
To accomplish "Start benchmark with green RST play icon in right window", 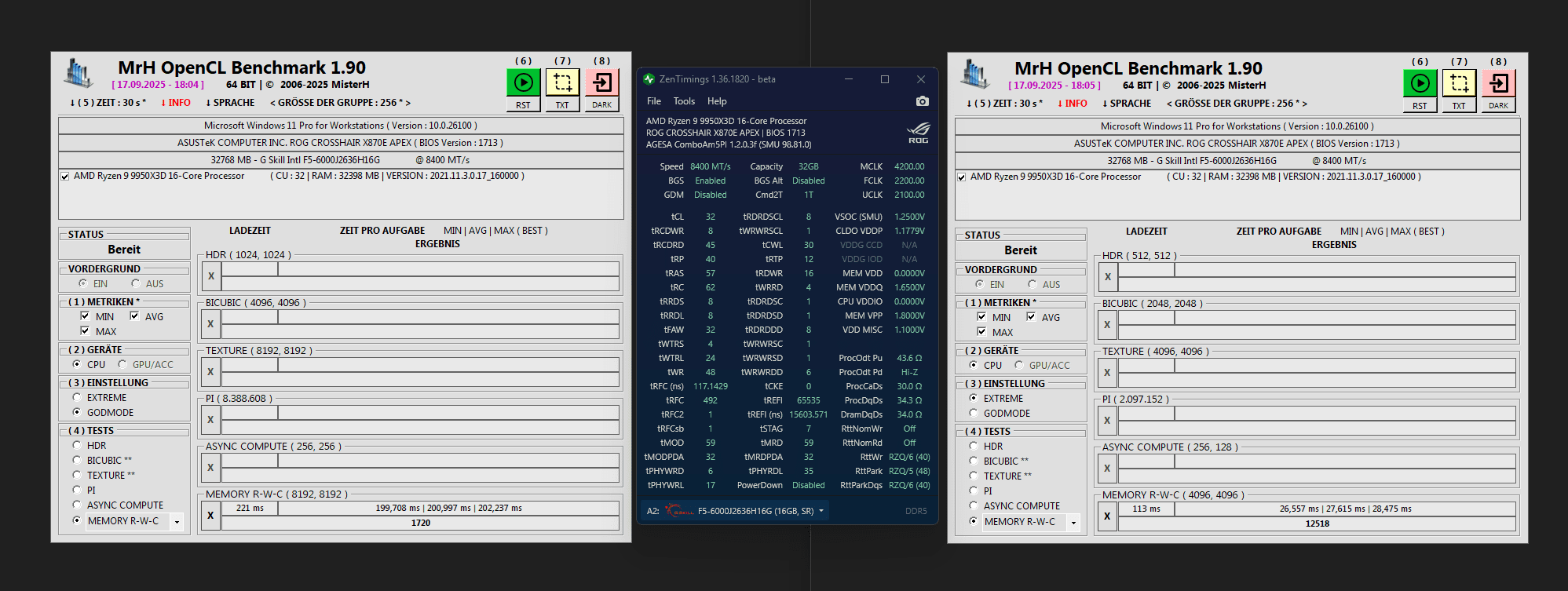I will pyautogui.click(x=1420, y=83).
